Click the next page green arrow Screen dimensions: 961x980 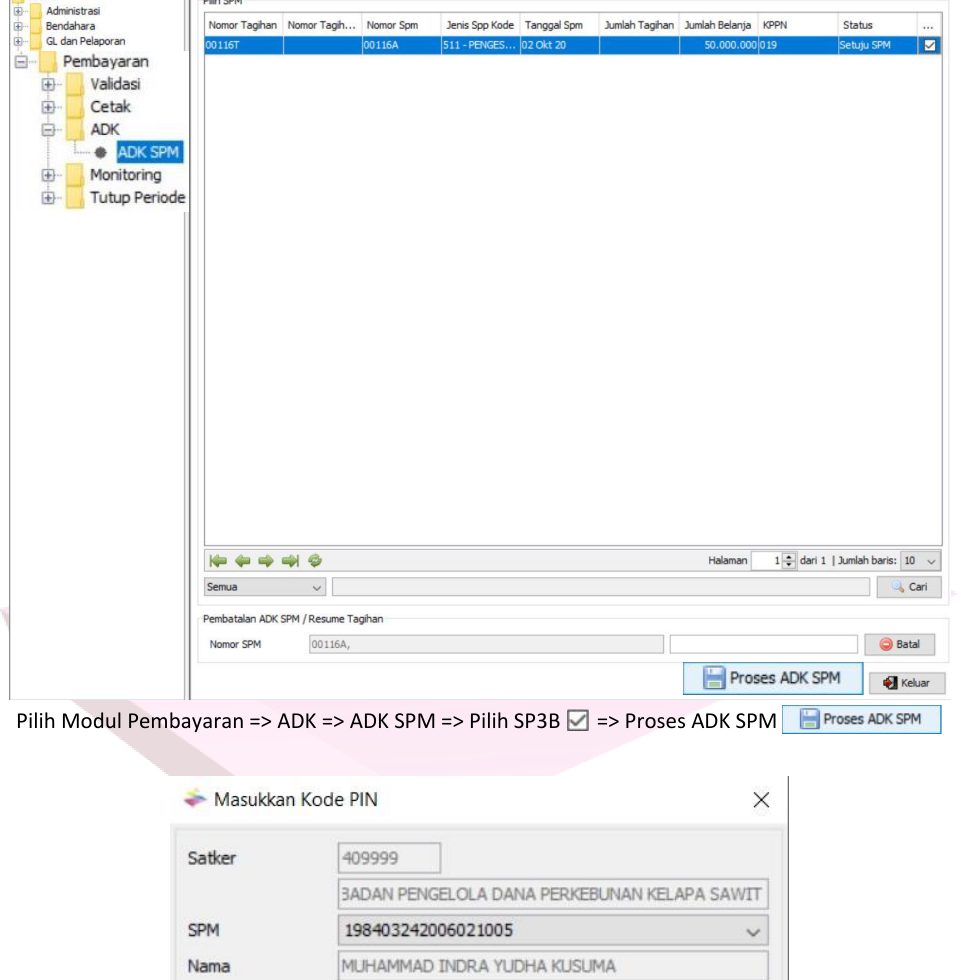click(x=266, y=561)
